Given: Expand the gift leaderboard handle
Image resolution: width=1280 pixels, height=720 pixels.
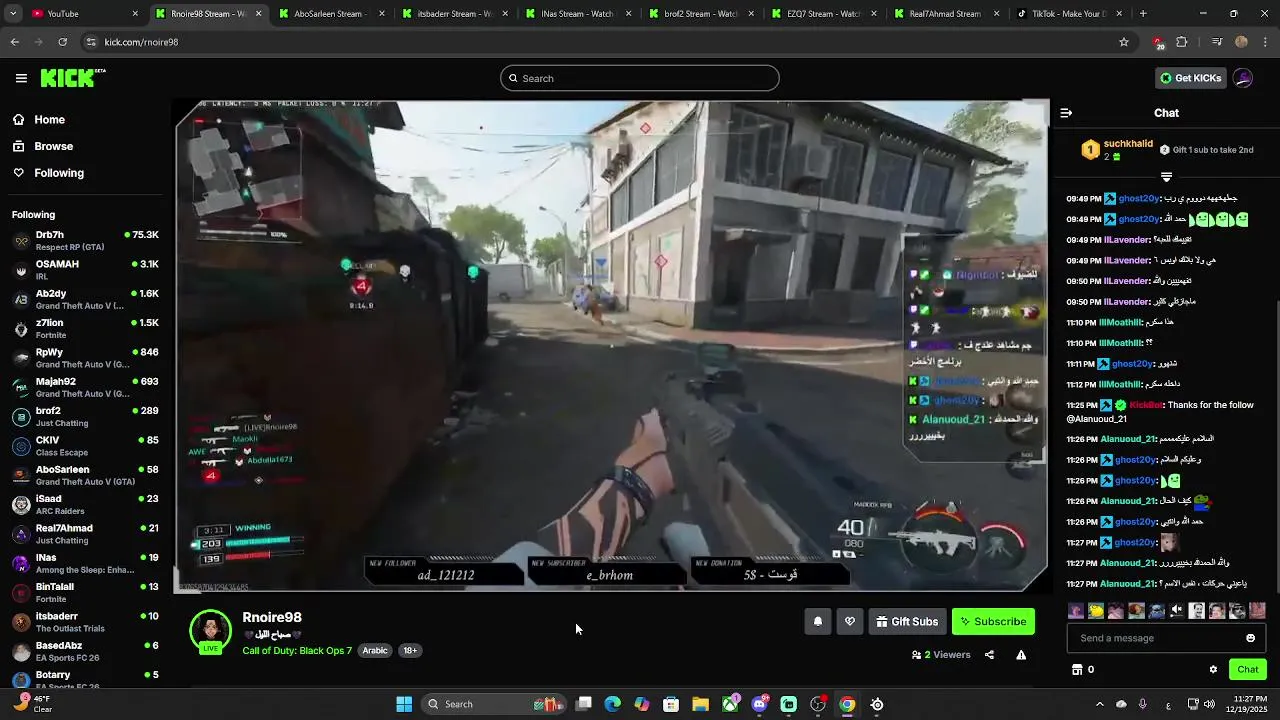Looking at the screenshot, I should tap(1166, 177).
